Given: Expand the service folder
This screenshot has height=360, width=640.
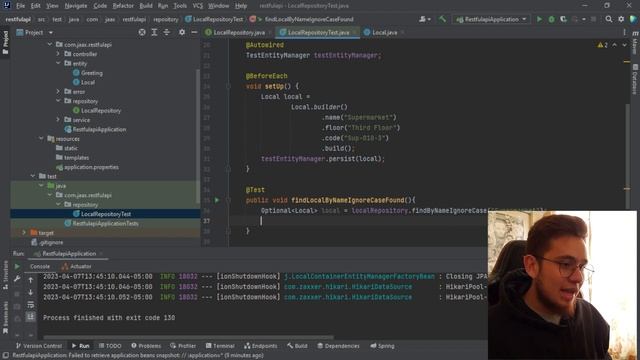Looking at the screenshot, I should coord(58,120).
